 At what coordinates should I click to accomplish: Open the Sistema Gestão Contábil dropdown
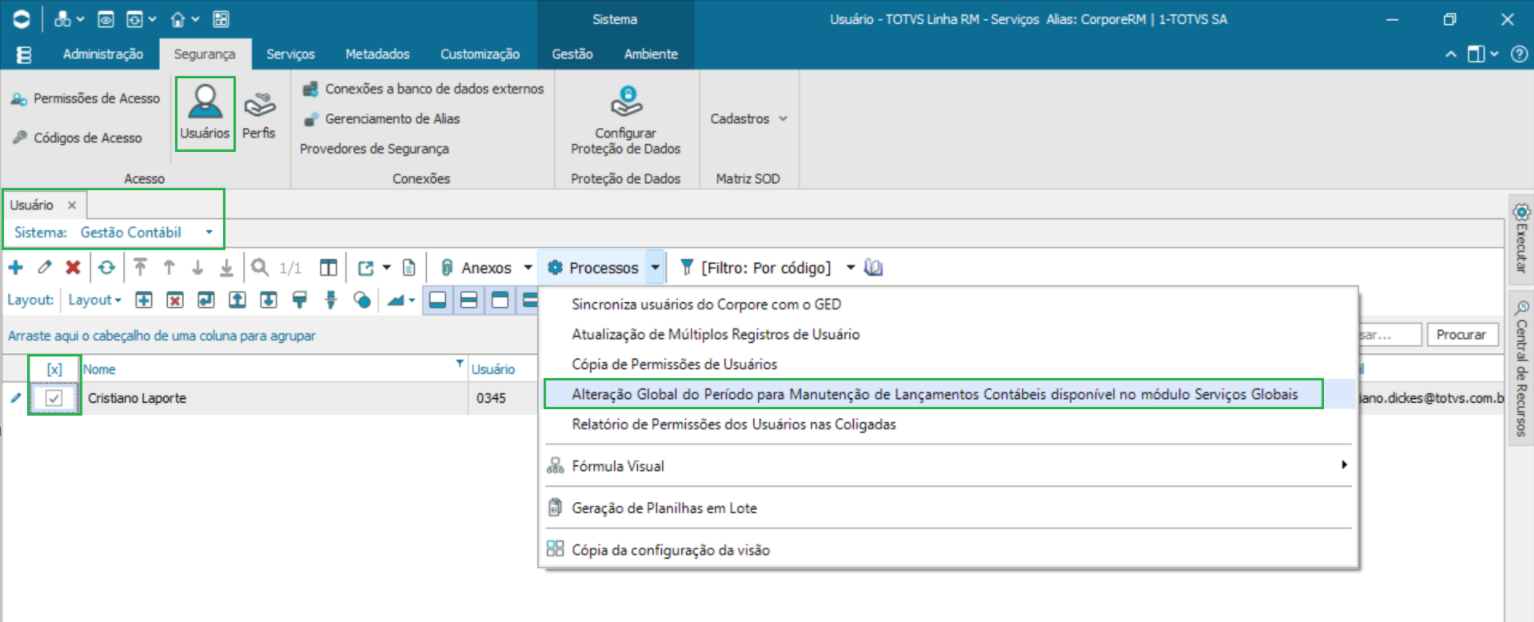(209, 232)
